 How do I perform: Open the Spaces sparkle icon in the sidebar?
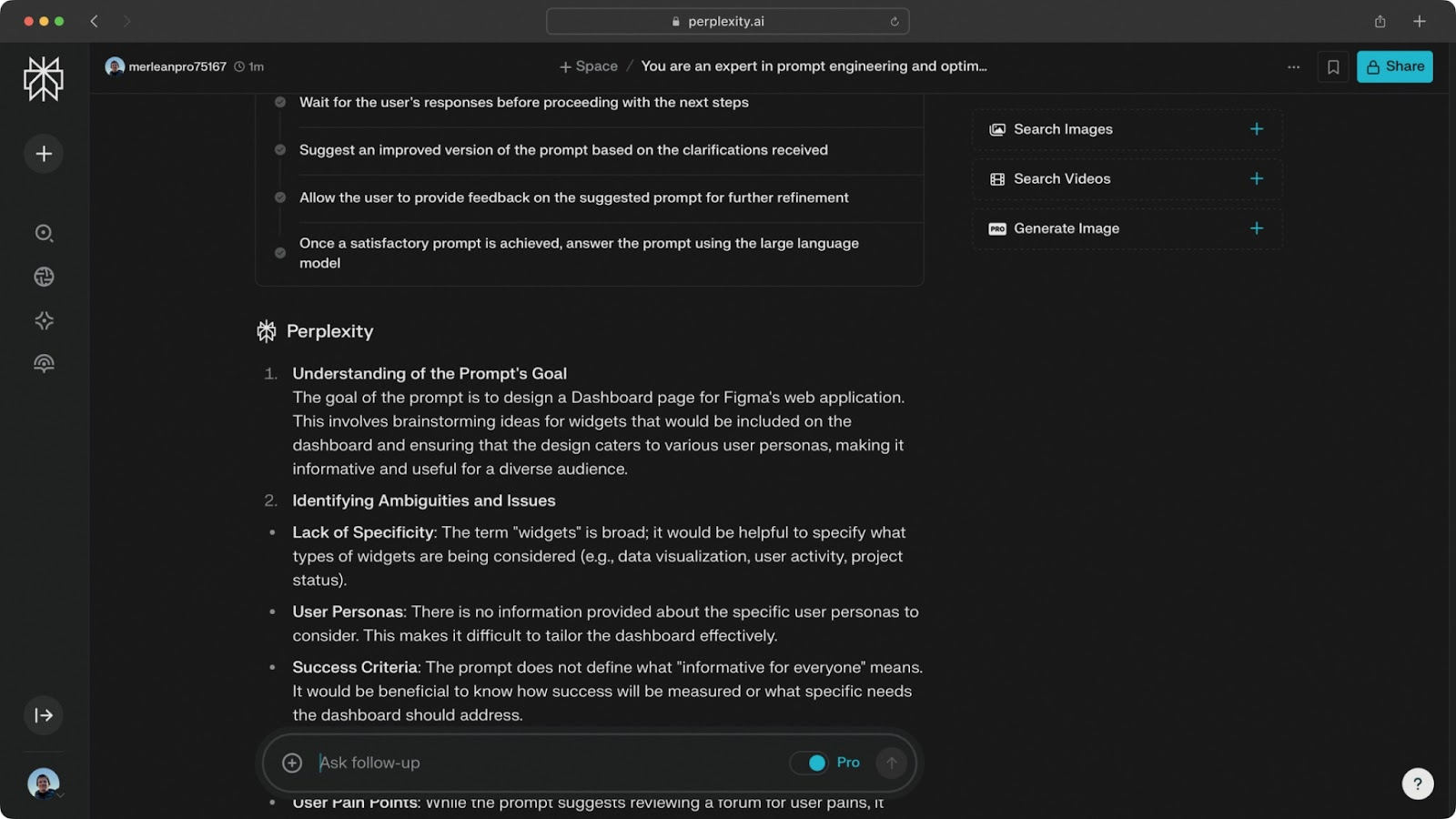tap(44, 320)
